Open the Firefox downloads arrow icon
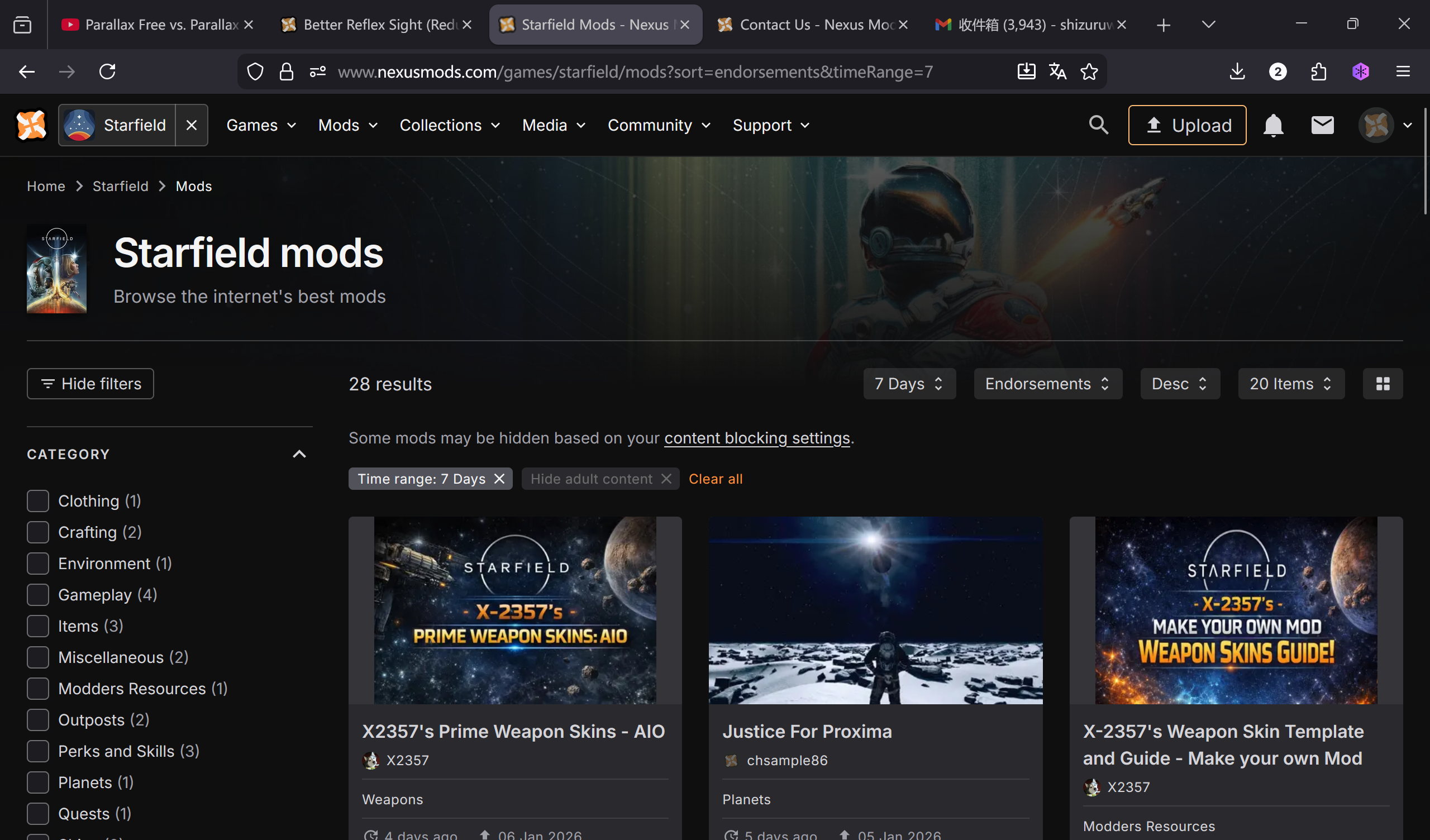The height and width of the screenshot is (840, 1430). click(1237, 71)
